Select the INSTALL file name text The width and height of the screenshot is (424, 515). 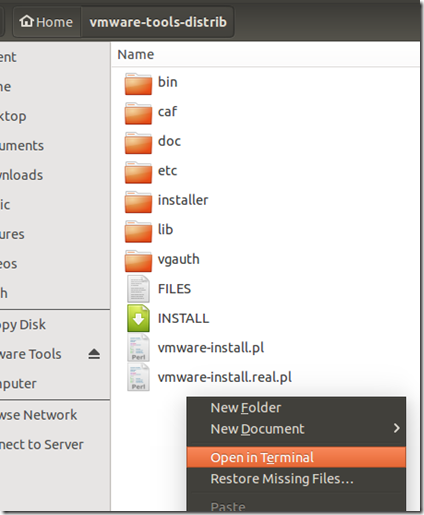click(183, 318)
